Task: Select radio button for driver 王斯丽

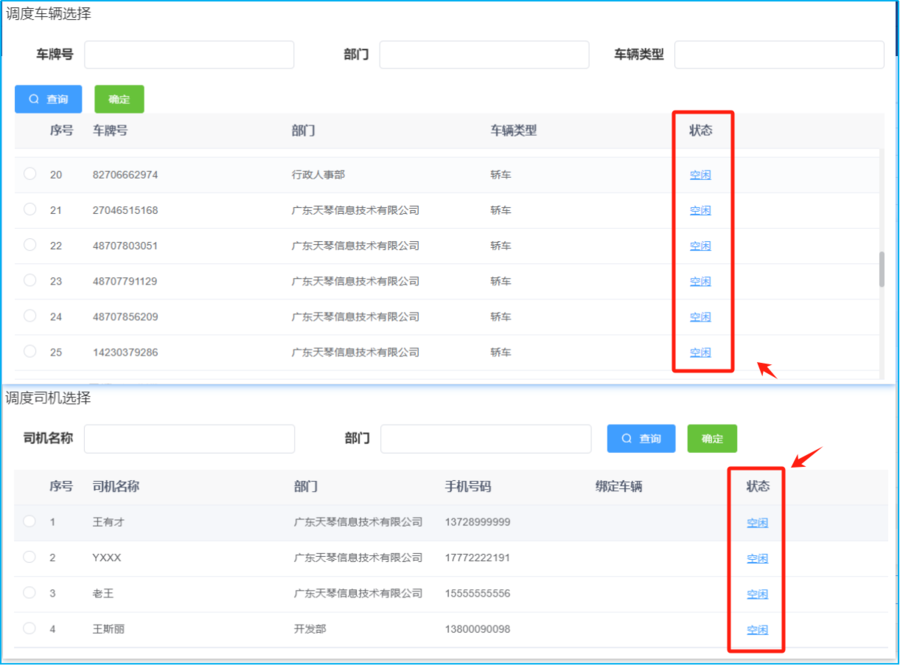Action: tap(29, 628)
